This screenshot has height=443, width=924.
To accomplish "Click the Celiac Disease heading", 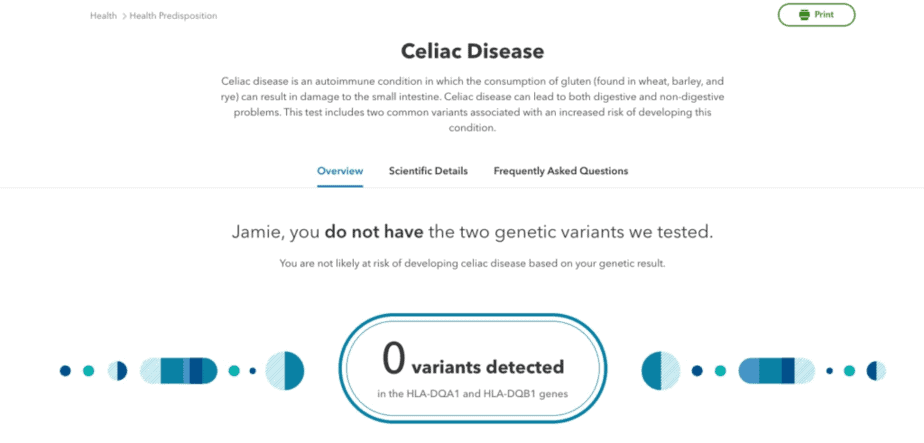I will (473, 51).
